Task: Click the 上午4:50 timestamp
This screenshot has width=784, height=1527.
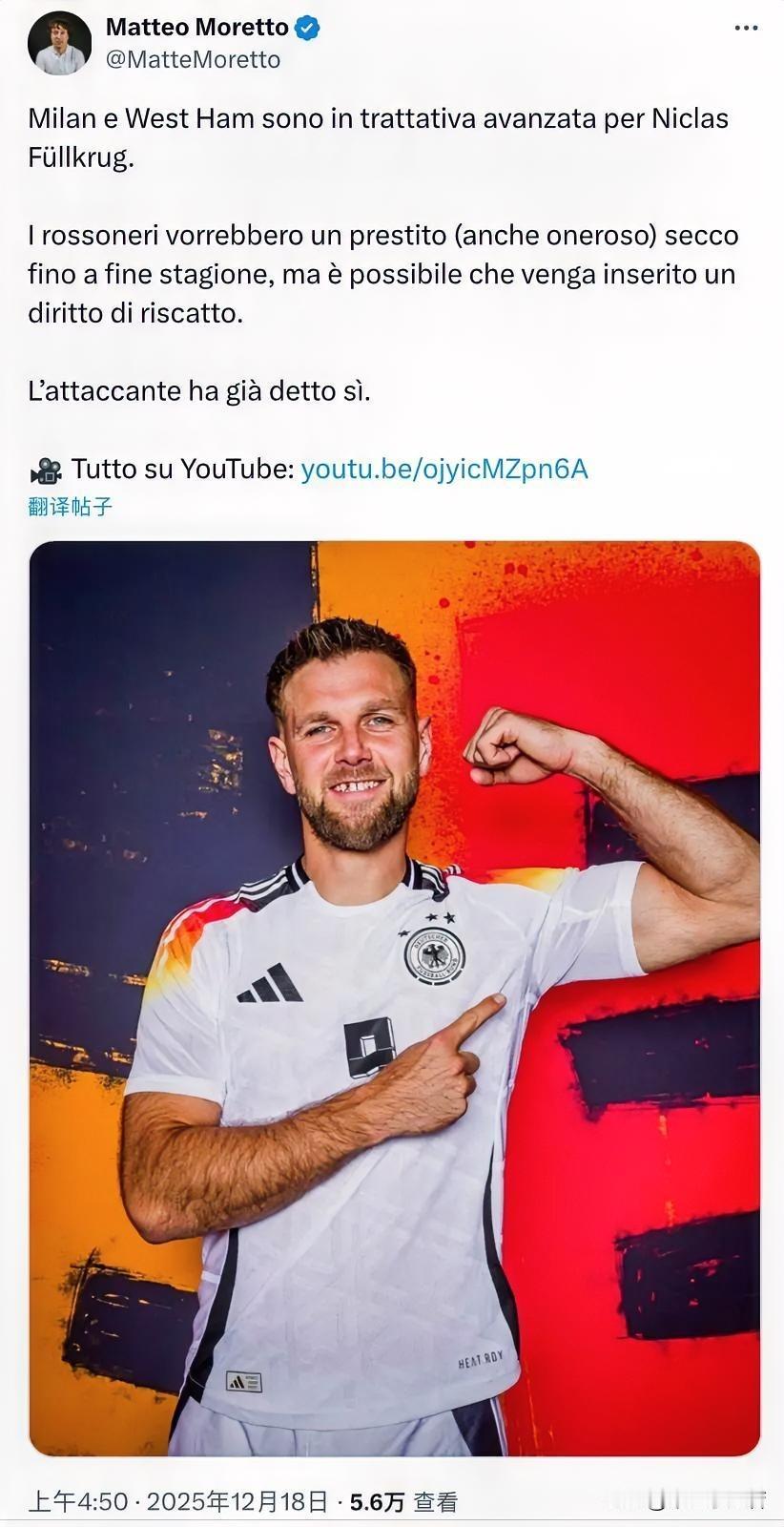Action: tap(77, 1502)
